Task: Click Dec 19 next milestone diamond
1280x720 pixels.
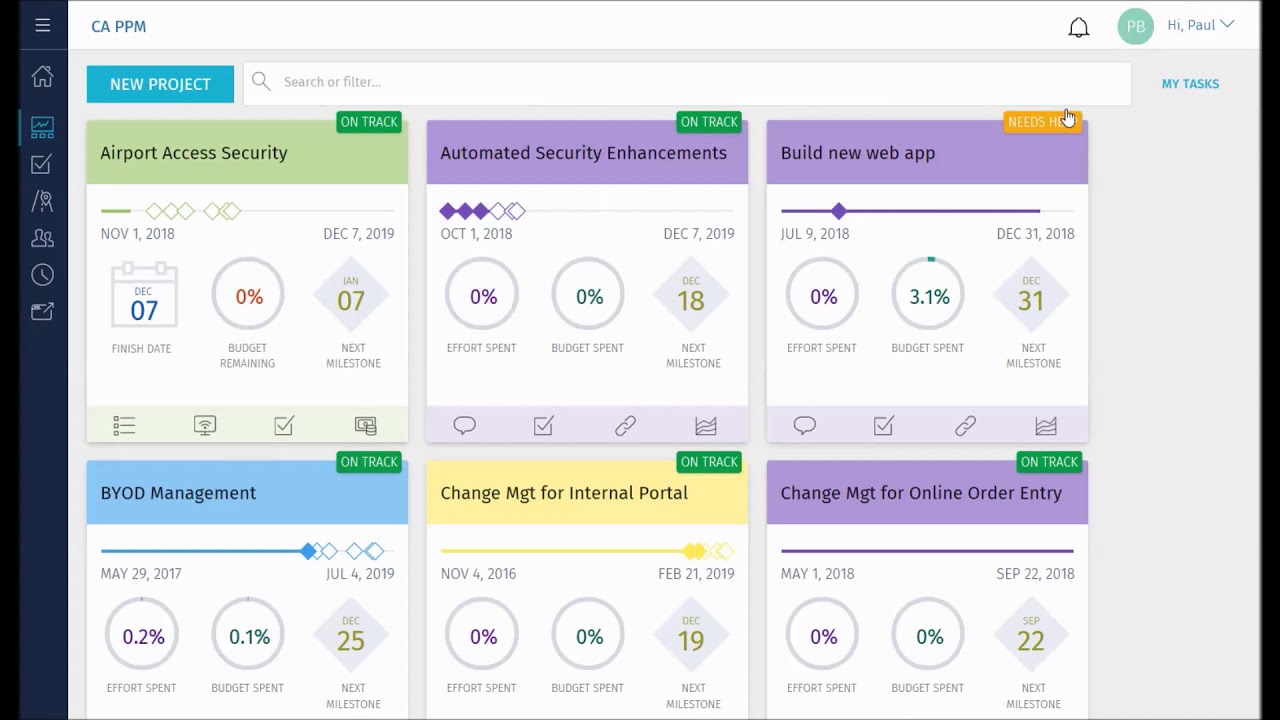Action: pyautogui.click(x=691, y=636)
